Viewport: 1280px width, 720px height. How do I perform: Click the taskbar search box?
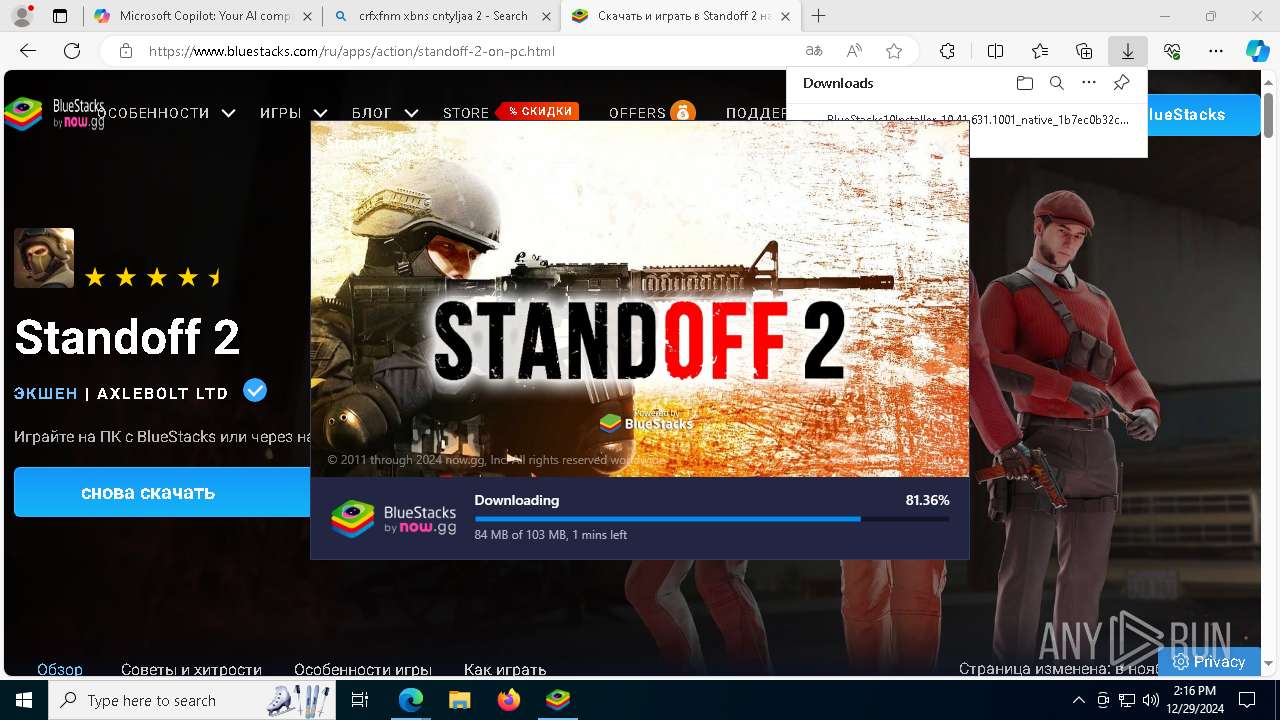193,700
